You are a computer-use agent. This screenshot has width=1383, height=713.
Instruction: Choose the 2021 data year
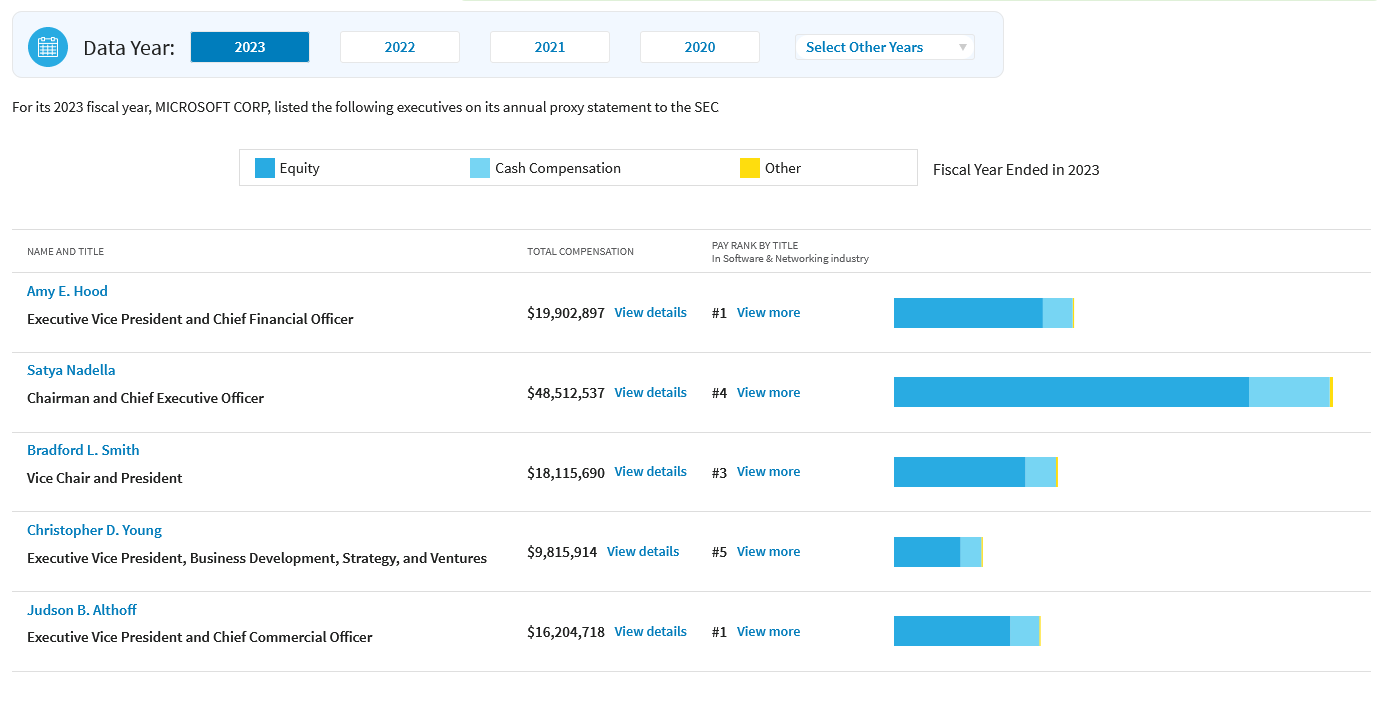point(550,47)
